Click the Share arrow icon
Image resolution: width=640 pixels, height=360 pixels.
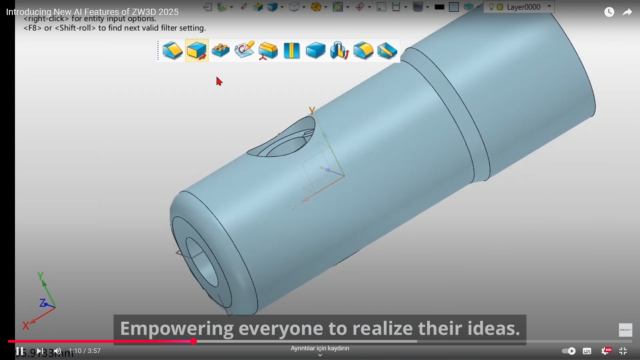tap(627, 12)
